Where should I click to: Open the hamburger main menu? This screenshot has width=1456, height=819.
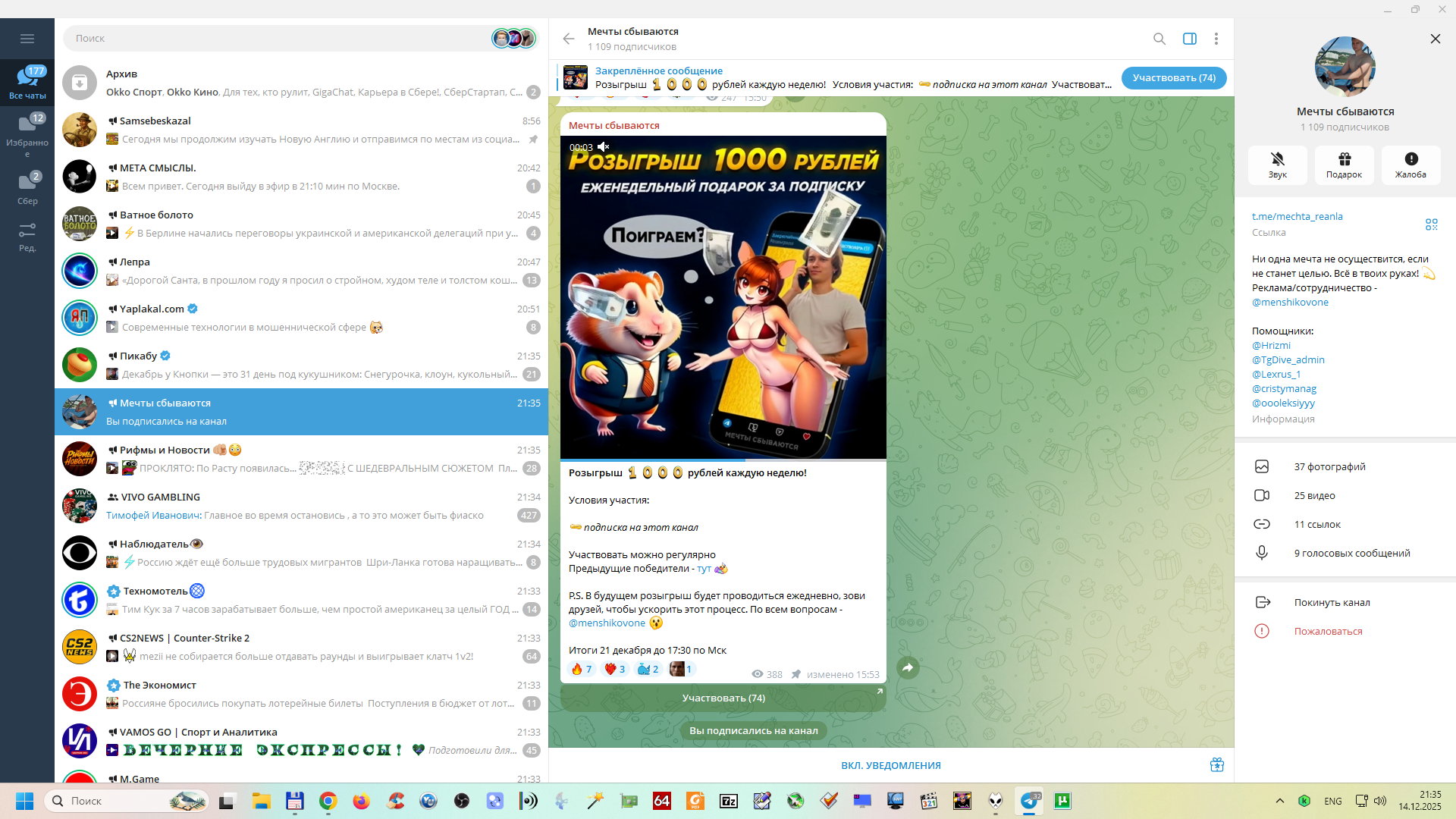27,39
